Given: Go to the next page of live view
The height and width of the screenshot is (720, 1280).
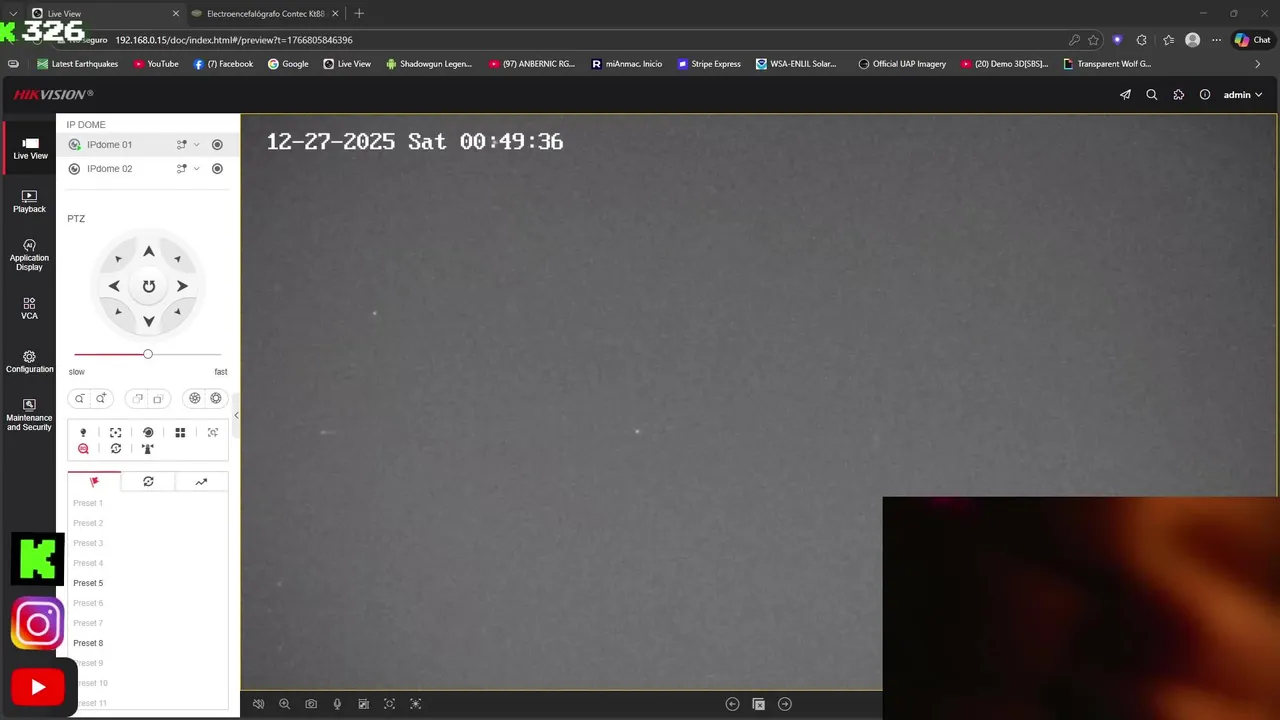Looking at the screenshot, I should coord(785,704).
